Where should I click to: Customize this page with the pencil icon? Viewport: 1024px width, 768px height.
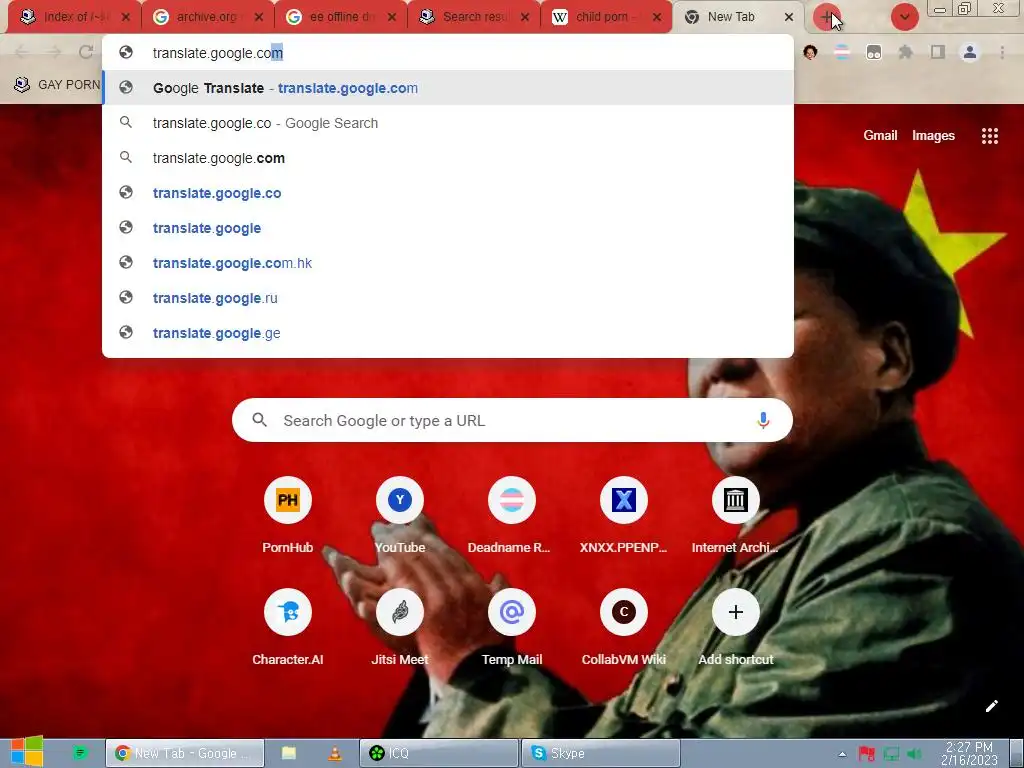coord(991,706)
